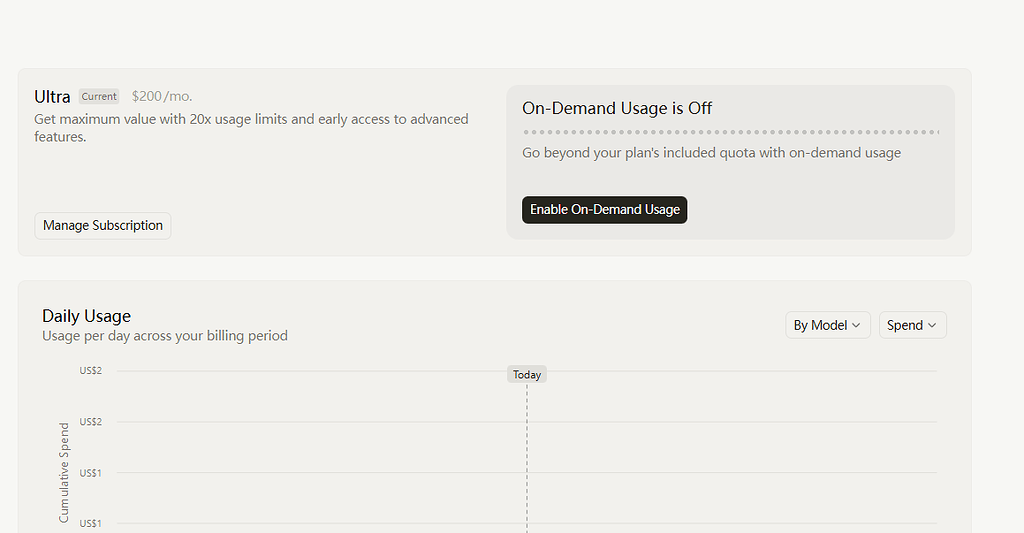Click the chevron arrow beside Spend
The image size is (1024, 533).
(932, 325)
